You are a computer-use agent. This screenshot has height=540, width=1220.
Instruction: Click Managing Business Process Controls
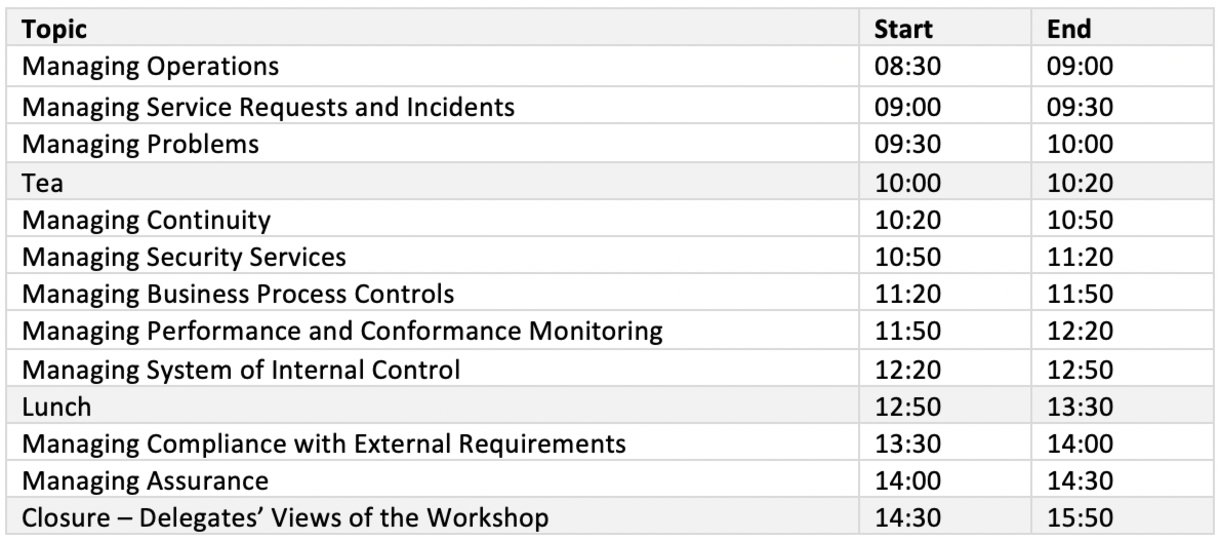pos(238,294)
